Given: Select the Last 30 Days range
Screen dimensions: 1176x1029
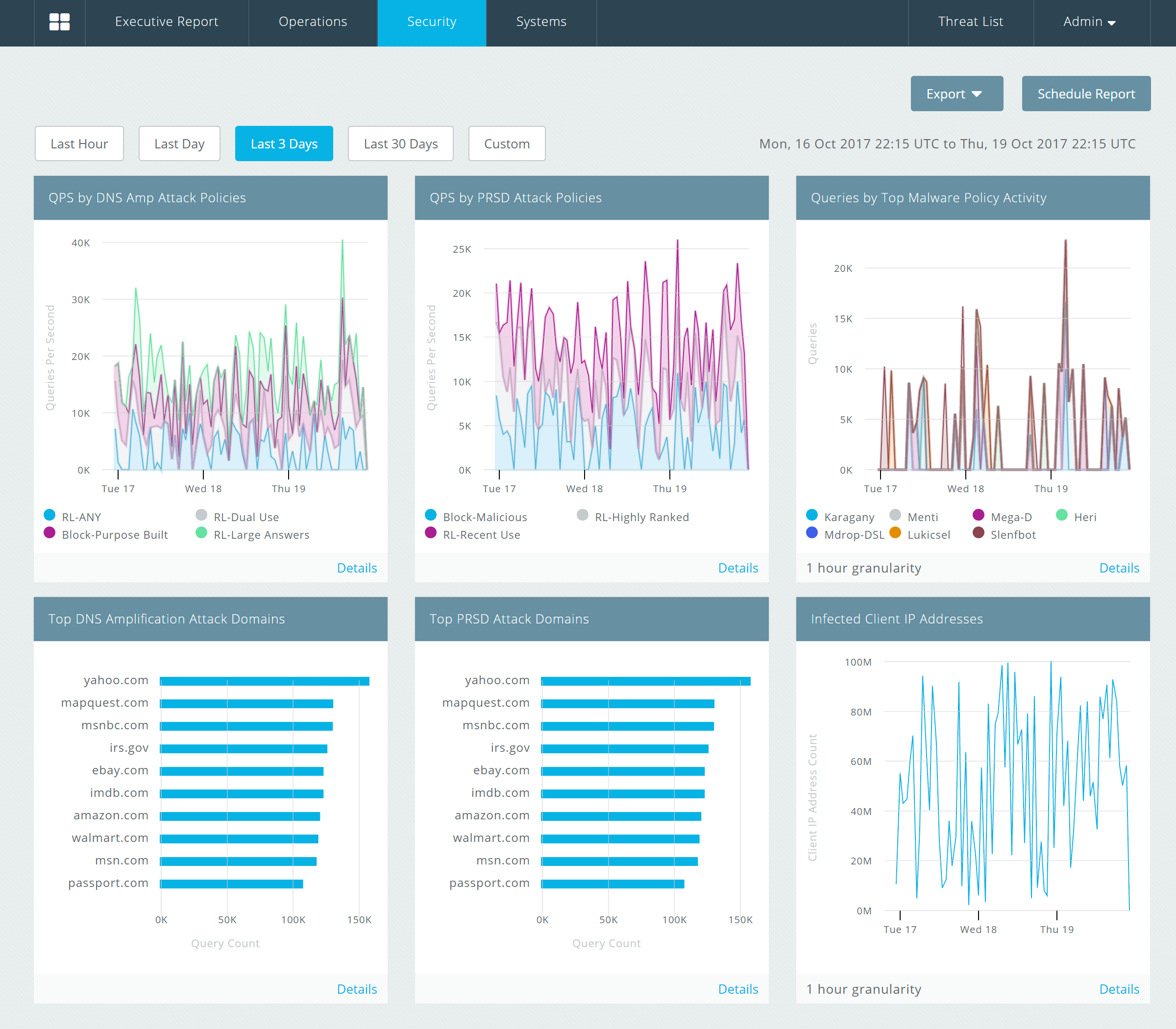Looking at the screenshot, I should pyautogui.click(x=400, y=144).
